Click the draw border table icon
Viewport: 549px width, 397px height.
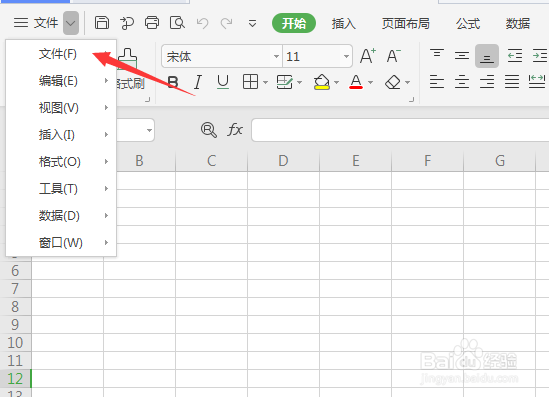(x=284, y=82)
